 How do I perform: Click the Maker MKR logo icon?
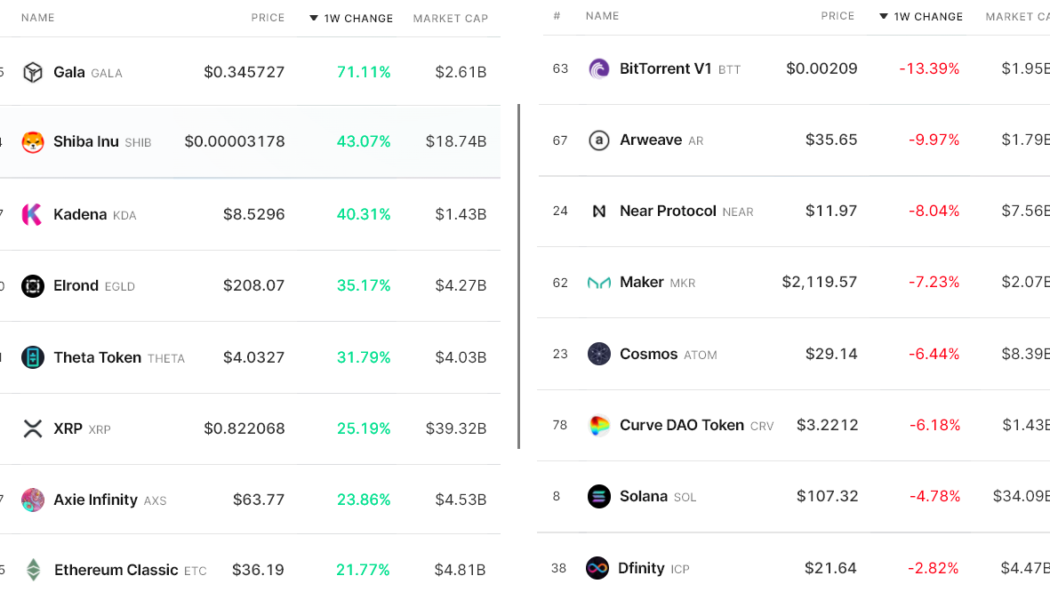coord(598,282)
